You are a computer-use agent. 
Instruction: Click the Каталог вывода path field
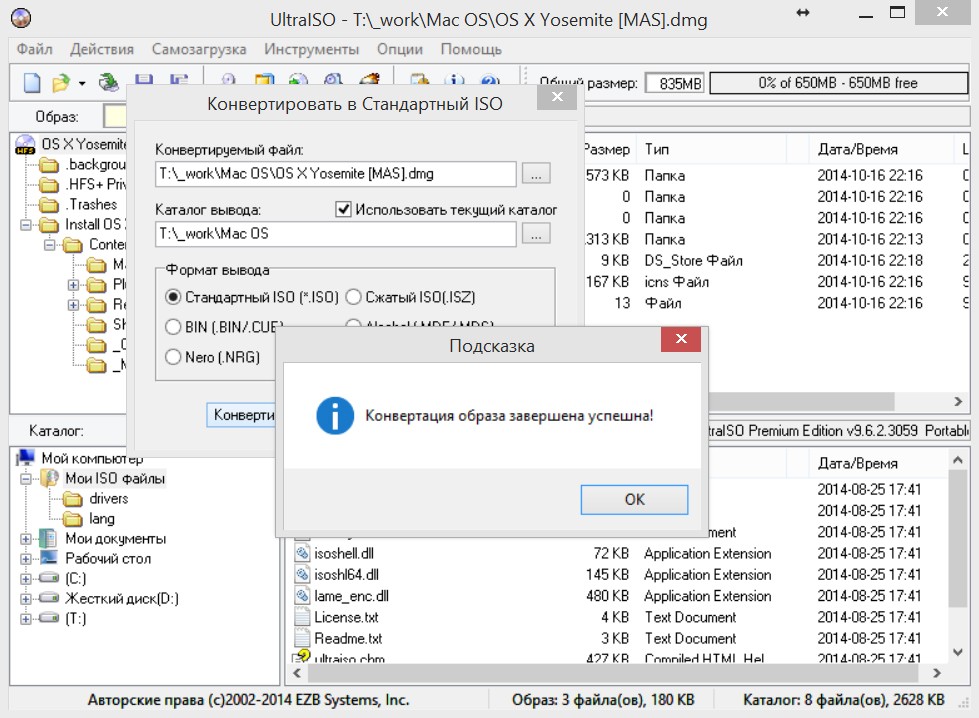click(336, 234)
